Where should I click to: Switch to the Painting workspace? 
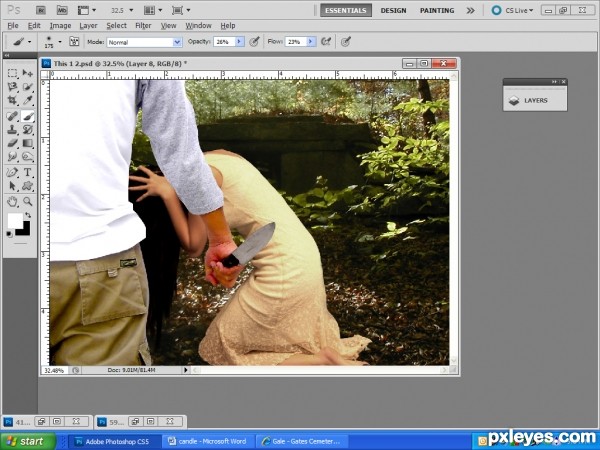pyautogui.click(x=437, y=10)
